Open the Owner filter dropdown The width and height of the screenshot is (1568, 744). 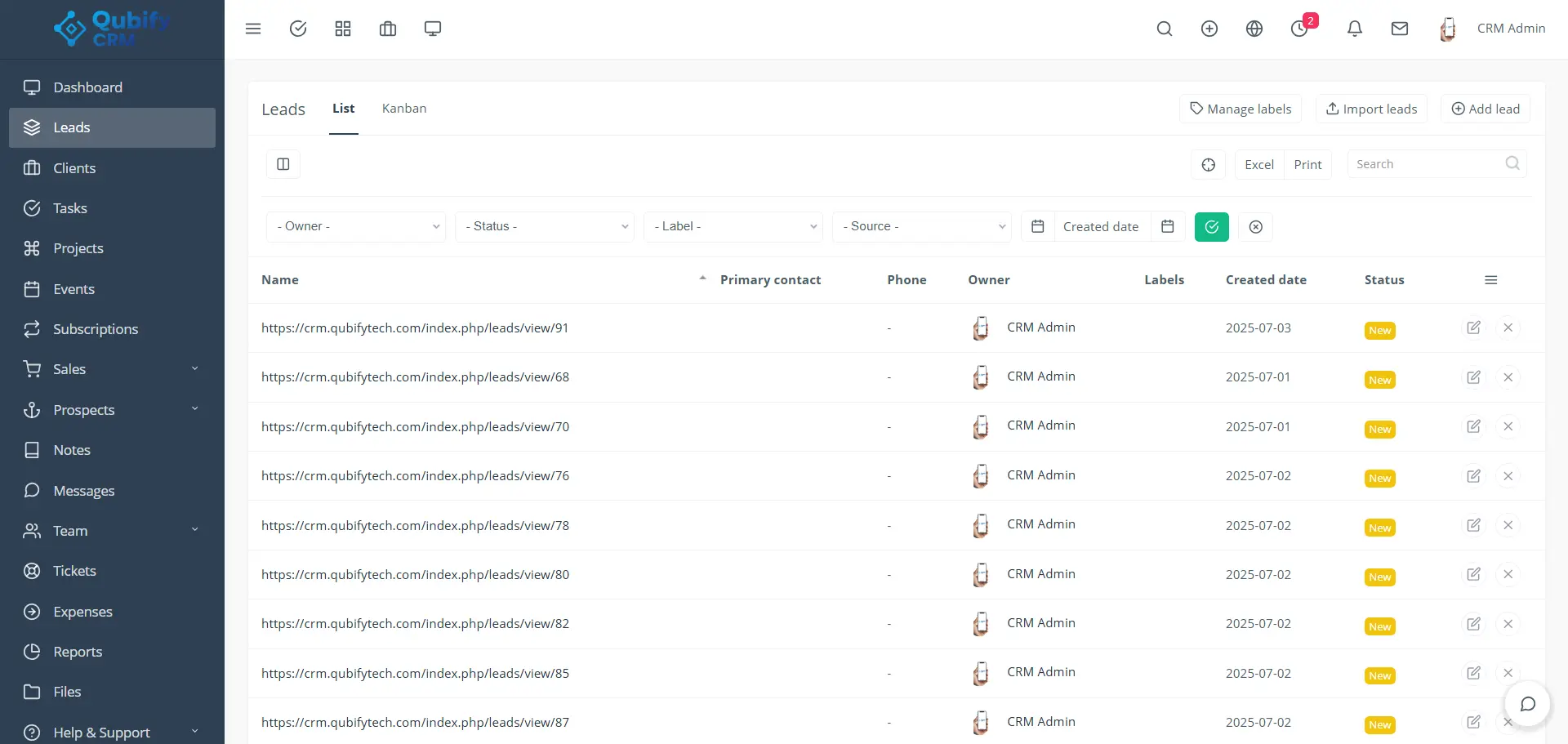tap(356, 227)
